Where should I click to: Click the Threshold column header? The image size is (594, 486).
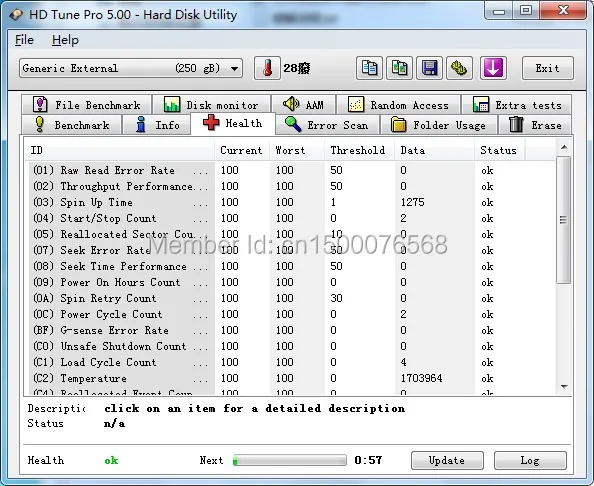360,150
